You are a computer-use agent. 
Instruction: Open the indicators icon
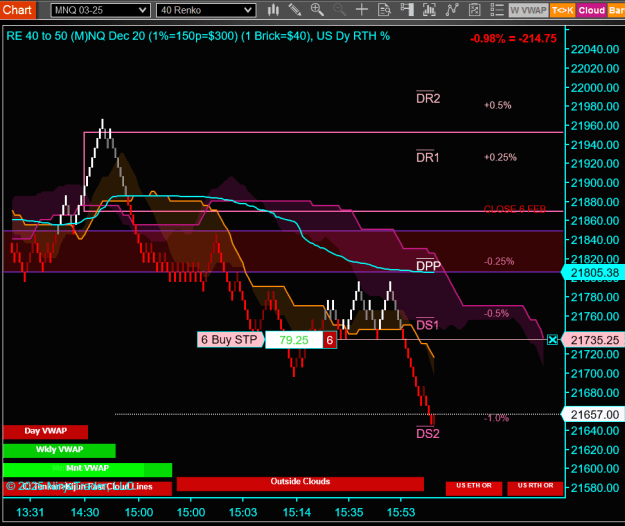[x=452, y=10]
